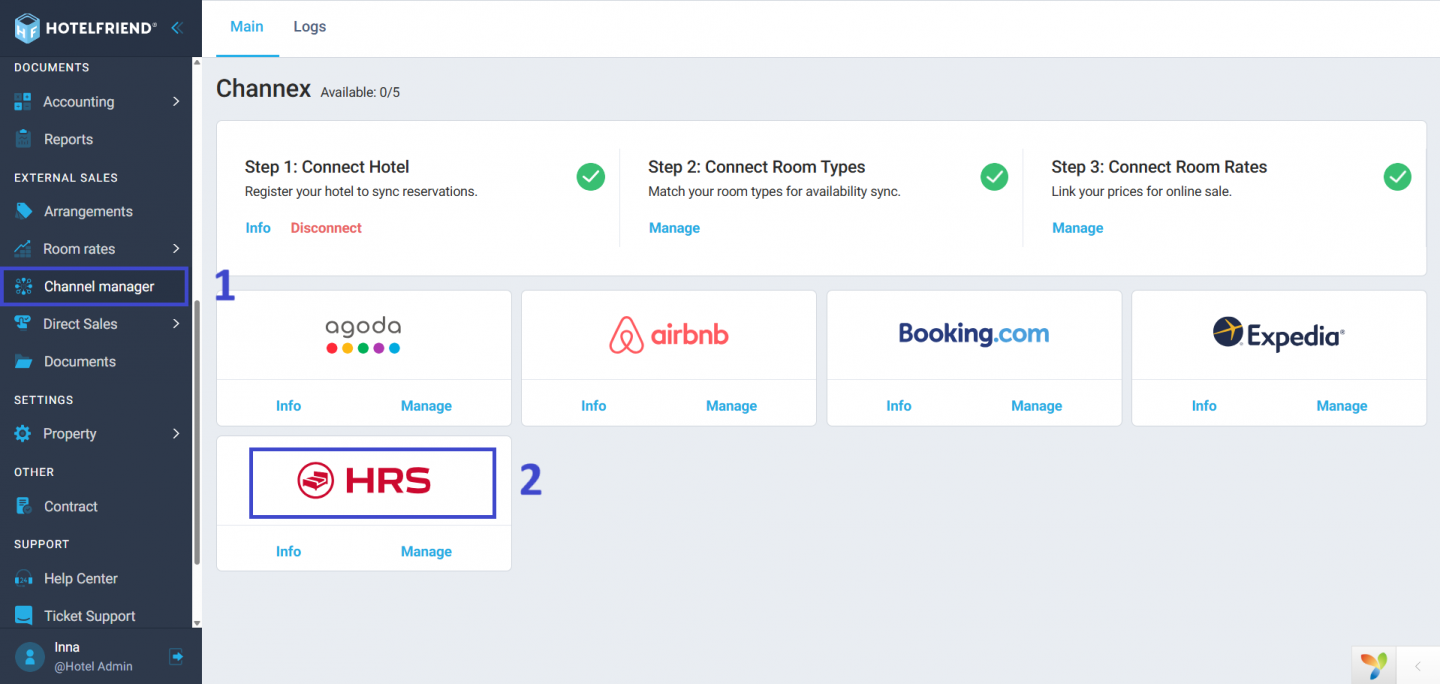
Task: Collapse sidebar with double-chevron icon
Action: coord(177,28)
